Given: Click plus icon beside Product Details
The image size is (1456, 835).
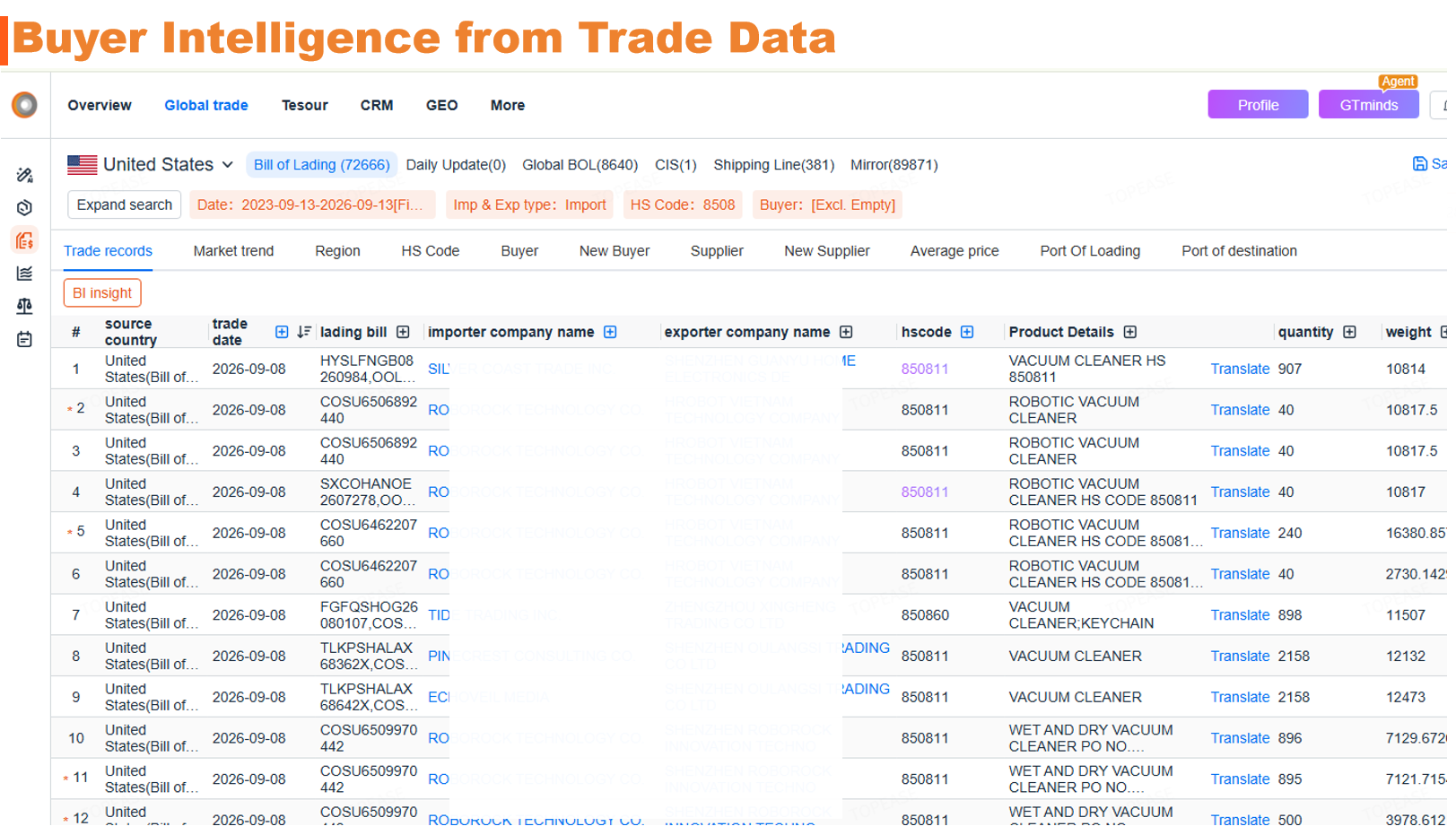Looking at the screenshot, I should coord(1130,332).
